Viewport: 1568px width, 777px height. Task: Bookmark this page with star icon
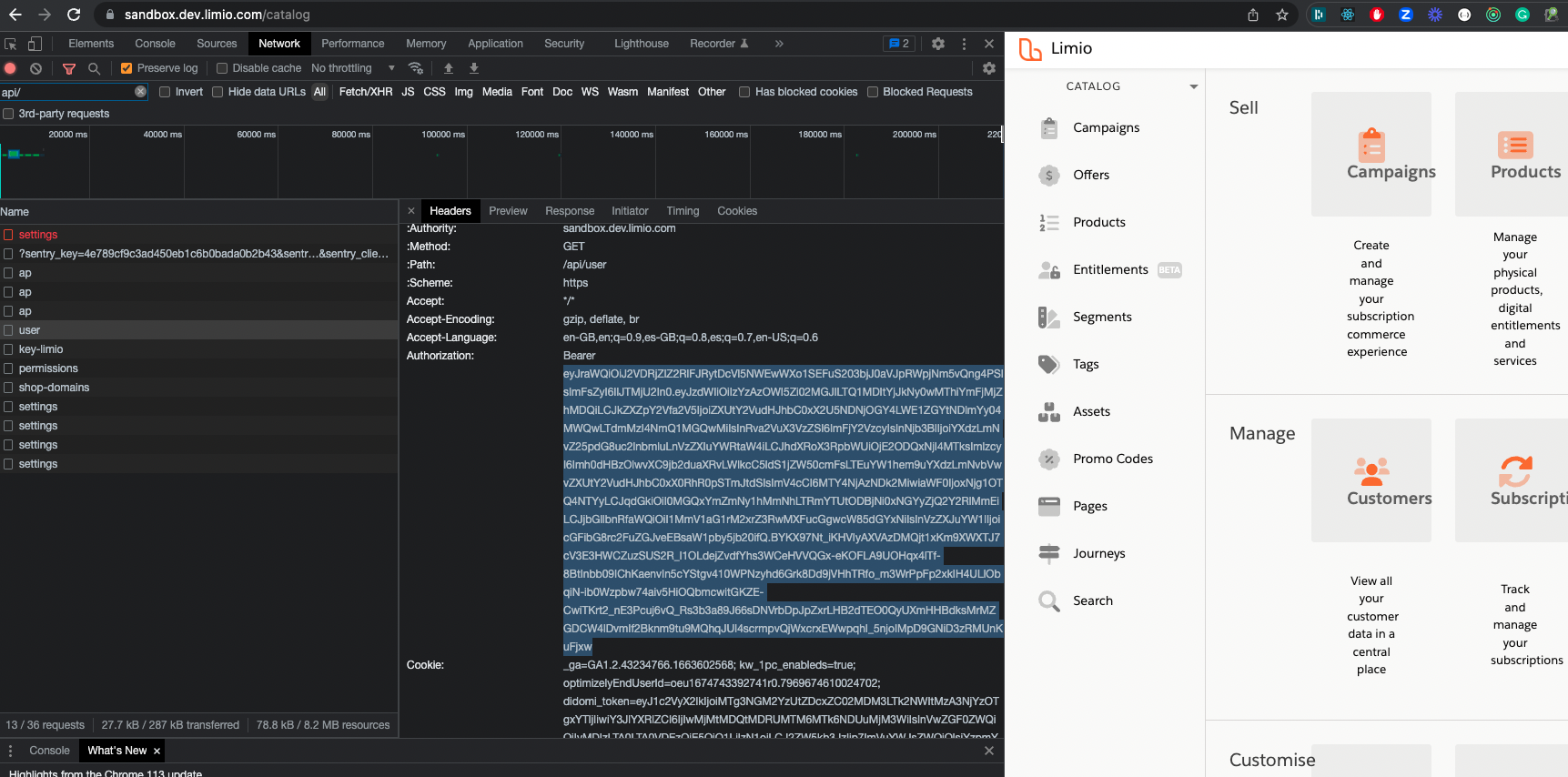[x=1281, y=15]
